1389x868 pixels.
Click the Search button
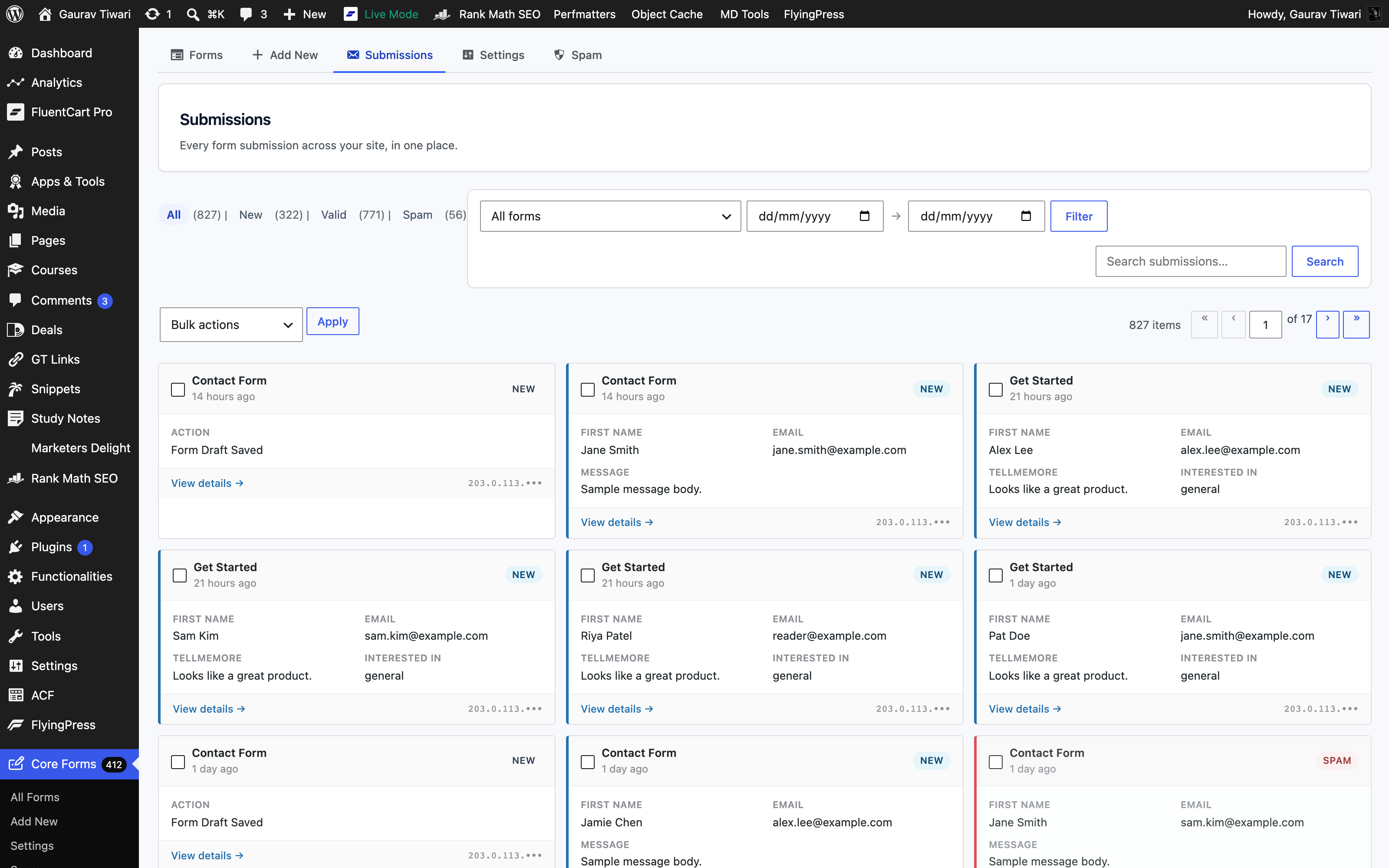click(1325, 261)
